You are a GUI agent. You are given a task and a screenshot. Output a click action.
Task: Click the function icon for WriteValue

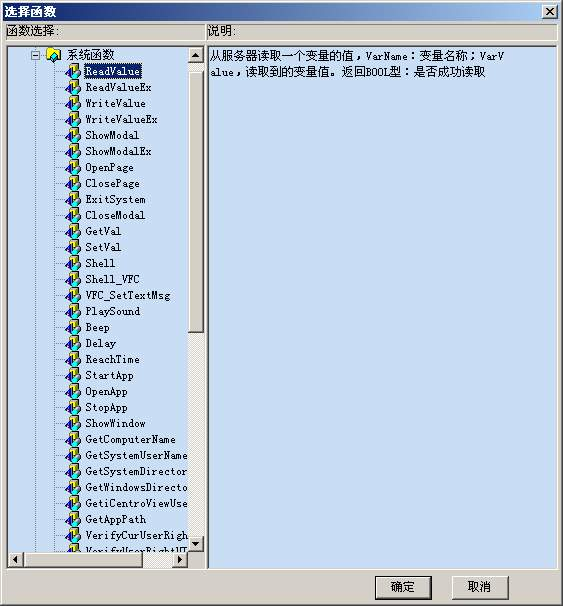(x=73, y=104)
